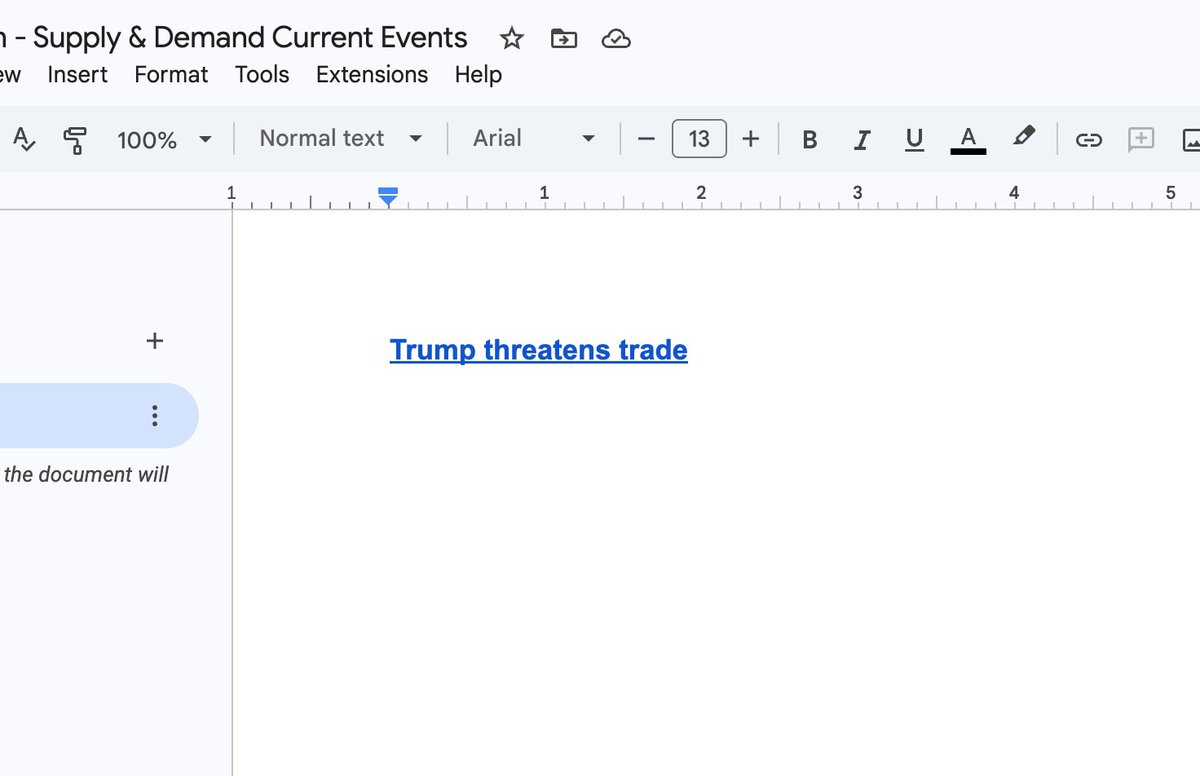Click the font size 13 field
1200x776 pixels.
pos(699,139)
